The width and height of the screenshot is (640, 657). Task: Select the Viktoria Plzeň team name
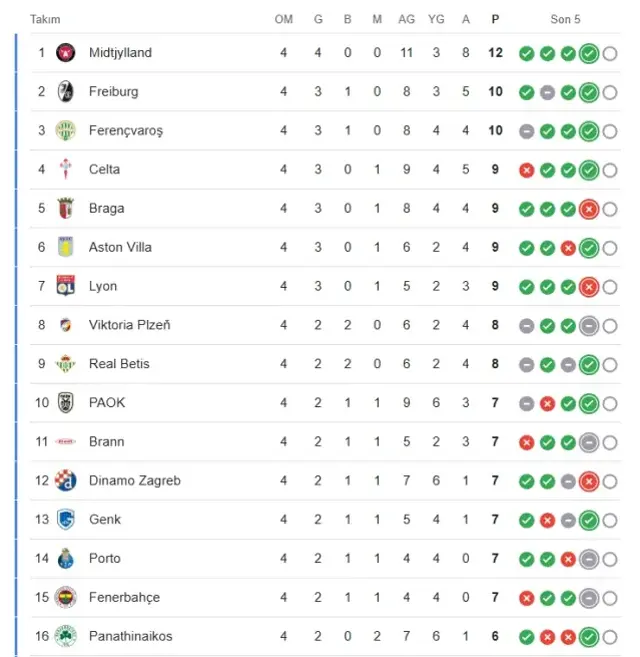(130, 325)
